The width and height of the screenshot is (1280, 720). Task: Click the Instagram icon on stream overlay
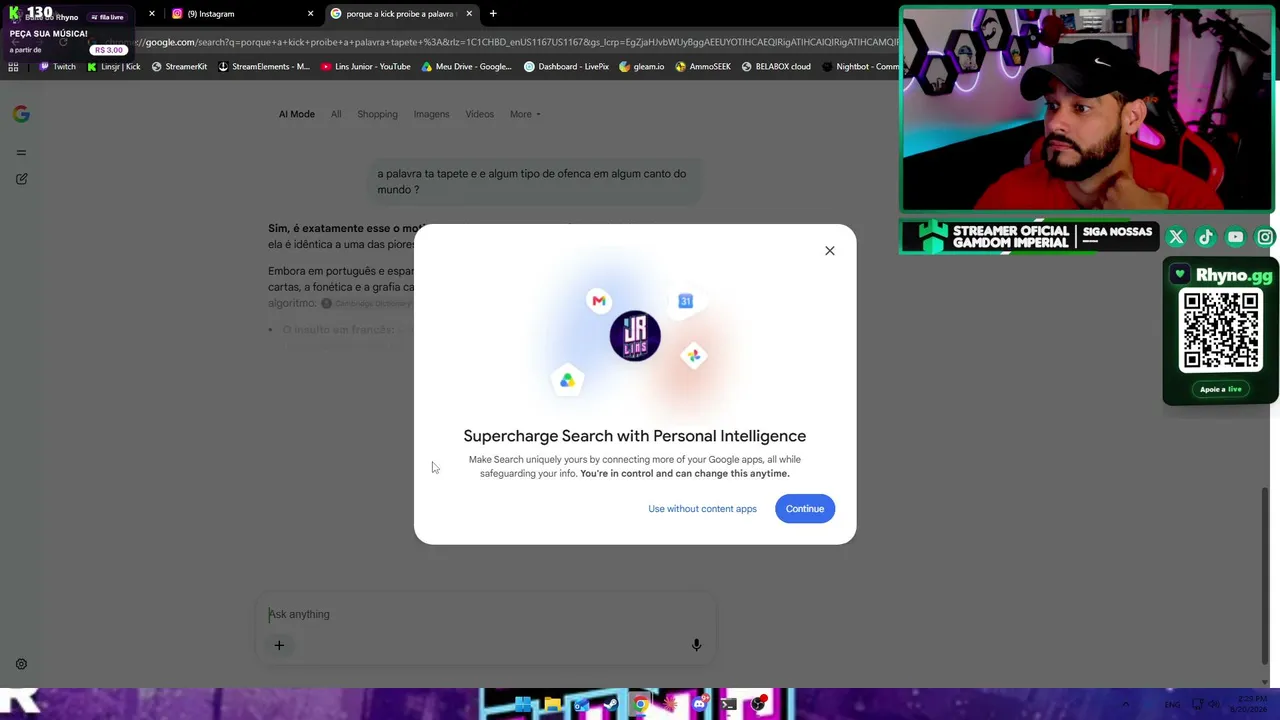pos(1265,237)
